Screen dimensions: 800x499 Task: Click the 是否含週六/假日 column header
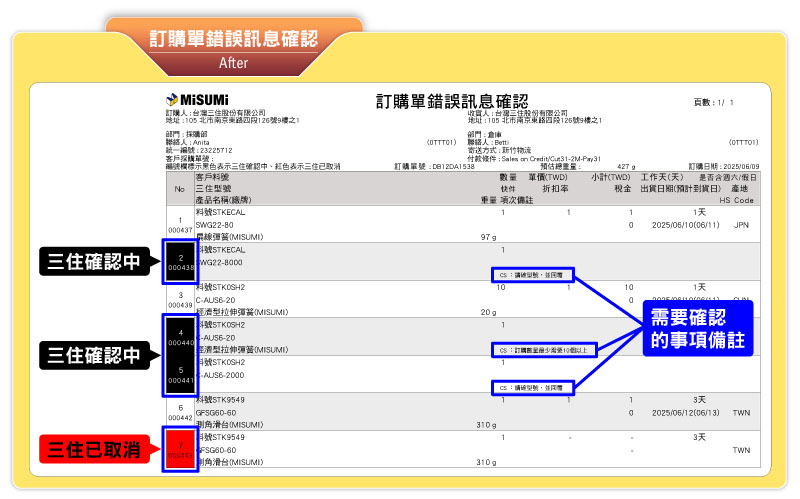[728, 177]
